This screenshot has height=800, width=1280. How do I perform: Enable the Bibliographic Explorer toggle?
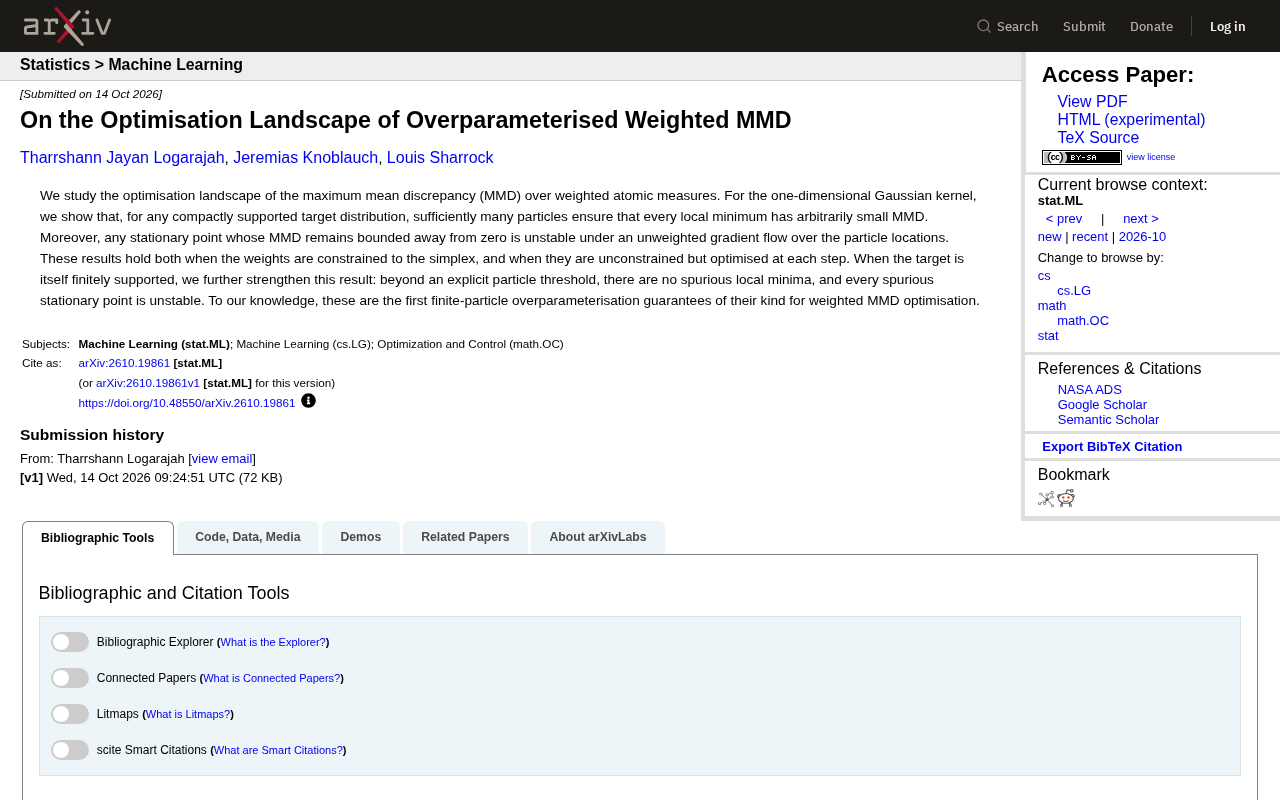(70, 642)
